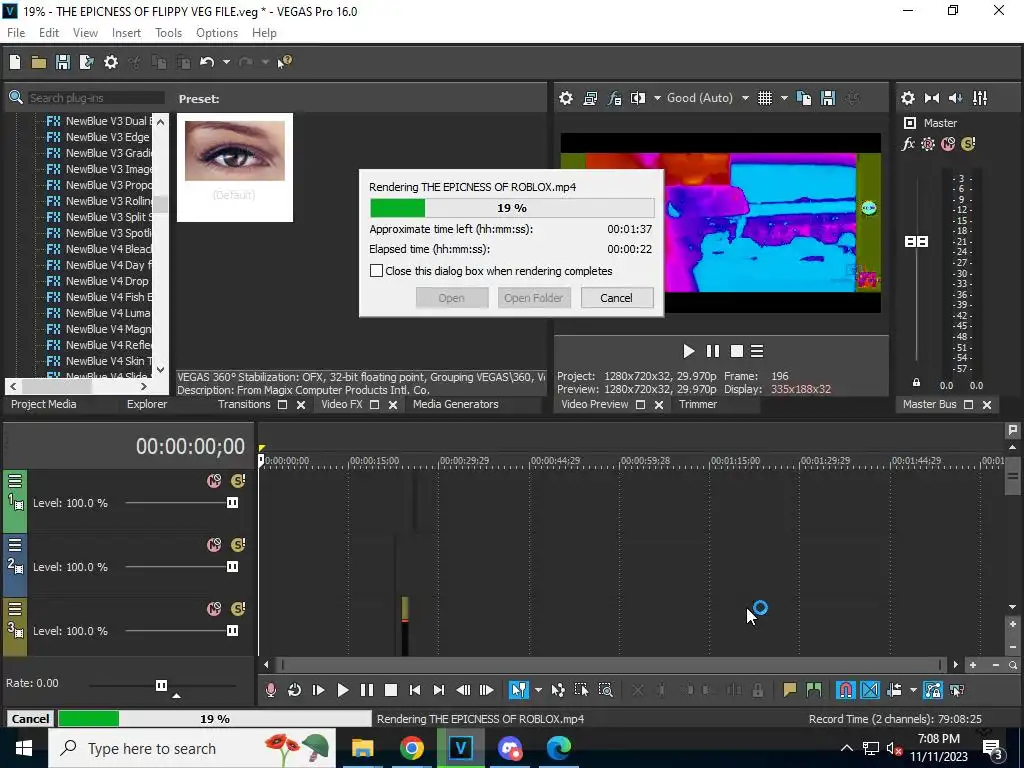
Task: Mute video track 1
Action: coord(214,481)
